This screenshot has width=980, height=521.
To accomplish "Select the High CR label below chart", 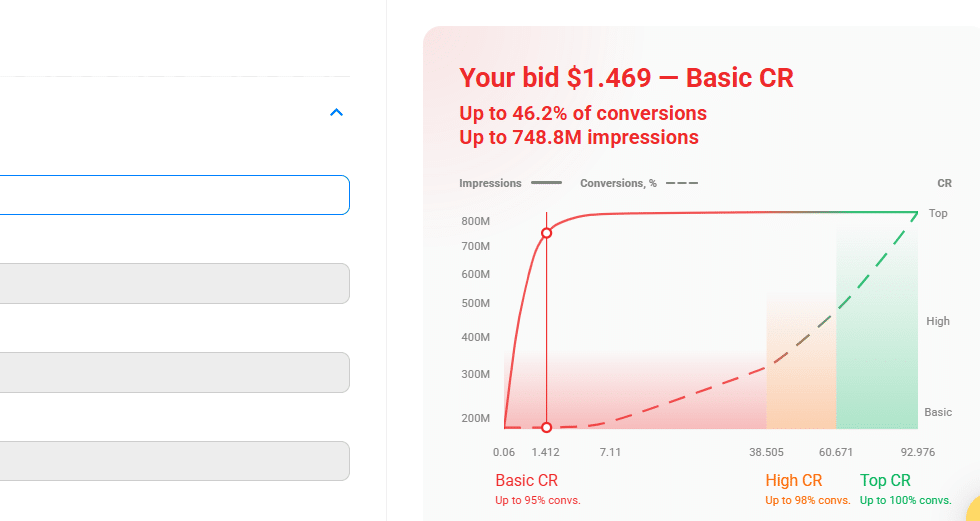I will [x=794, y=481].
